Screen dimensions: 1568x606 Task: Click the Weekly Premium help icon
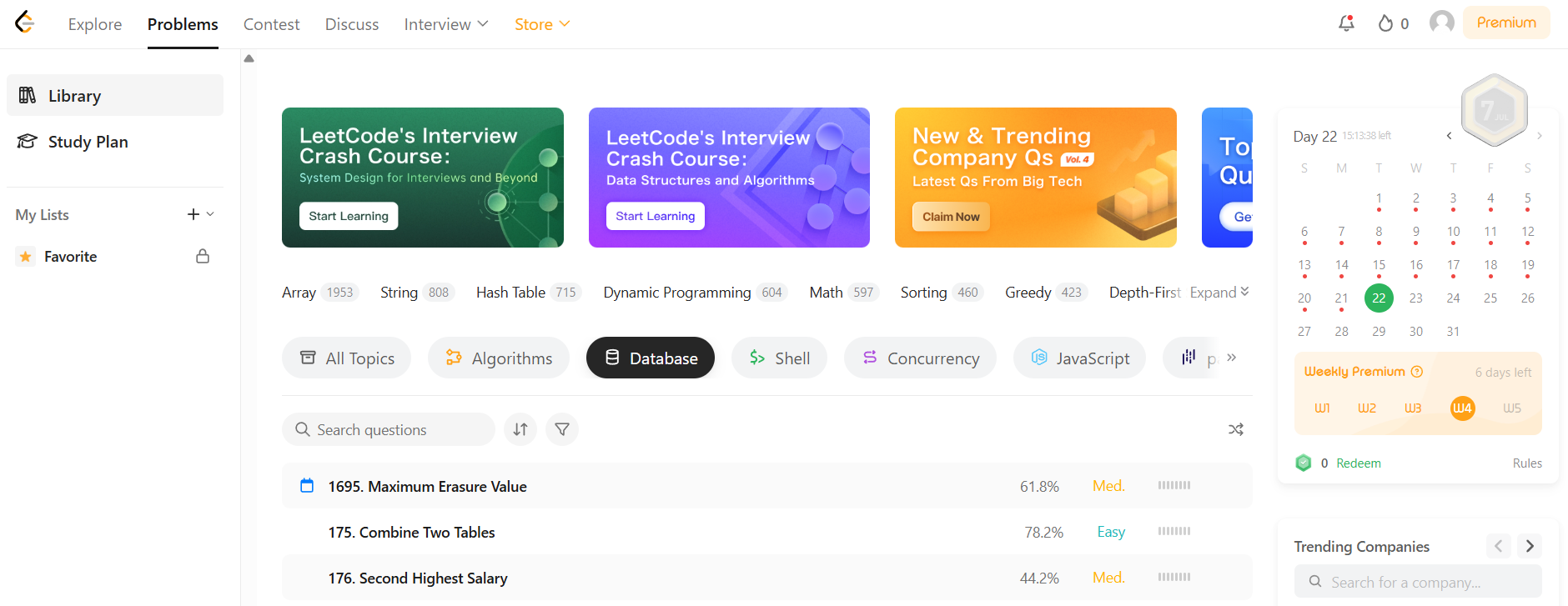click(1416, 372)
